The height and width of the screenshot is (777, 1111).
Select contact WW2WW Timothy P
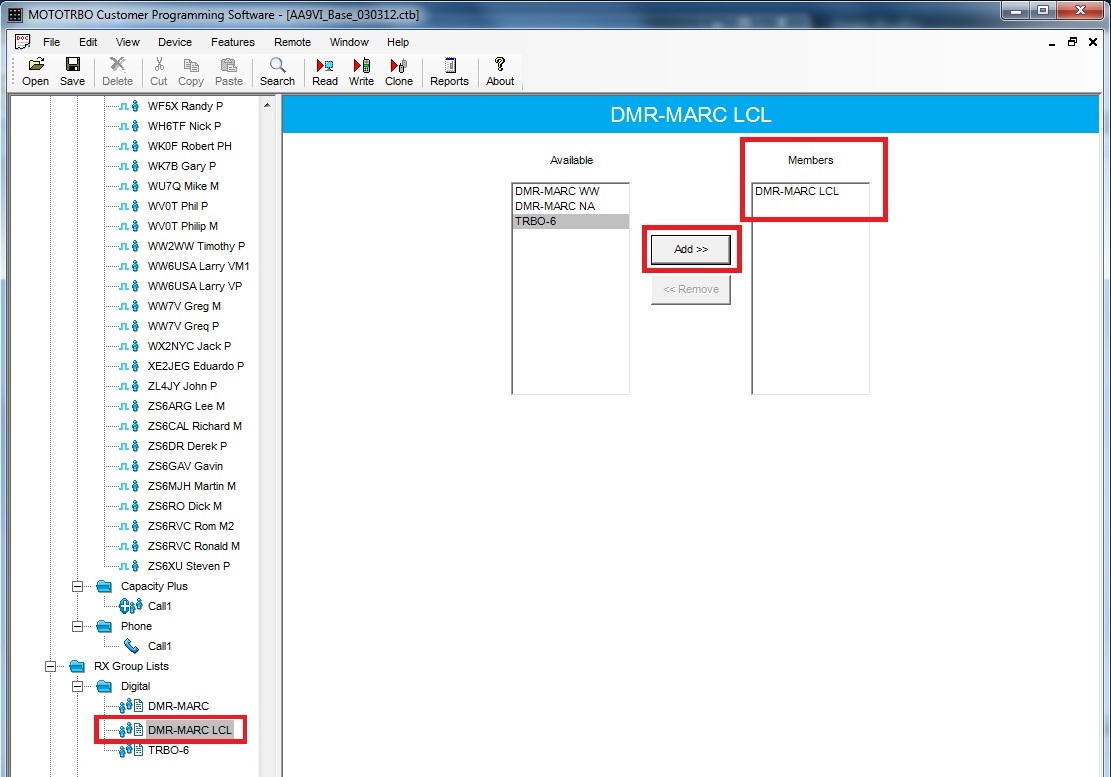196,246
